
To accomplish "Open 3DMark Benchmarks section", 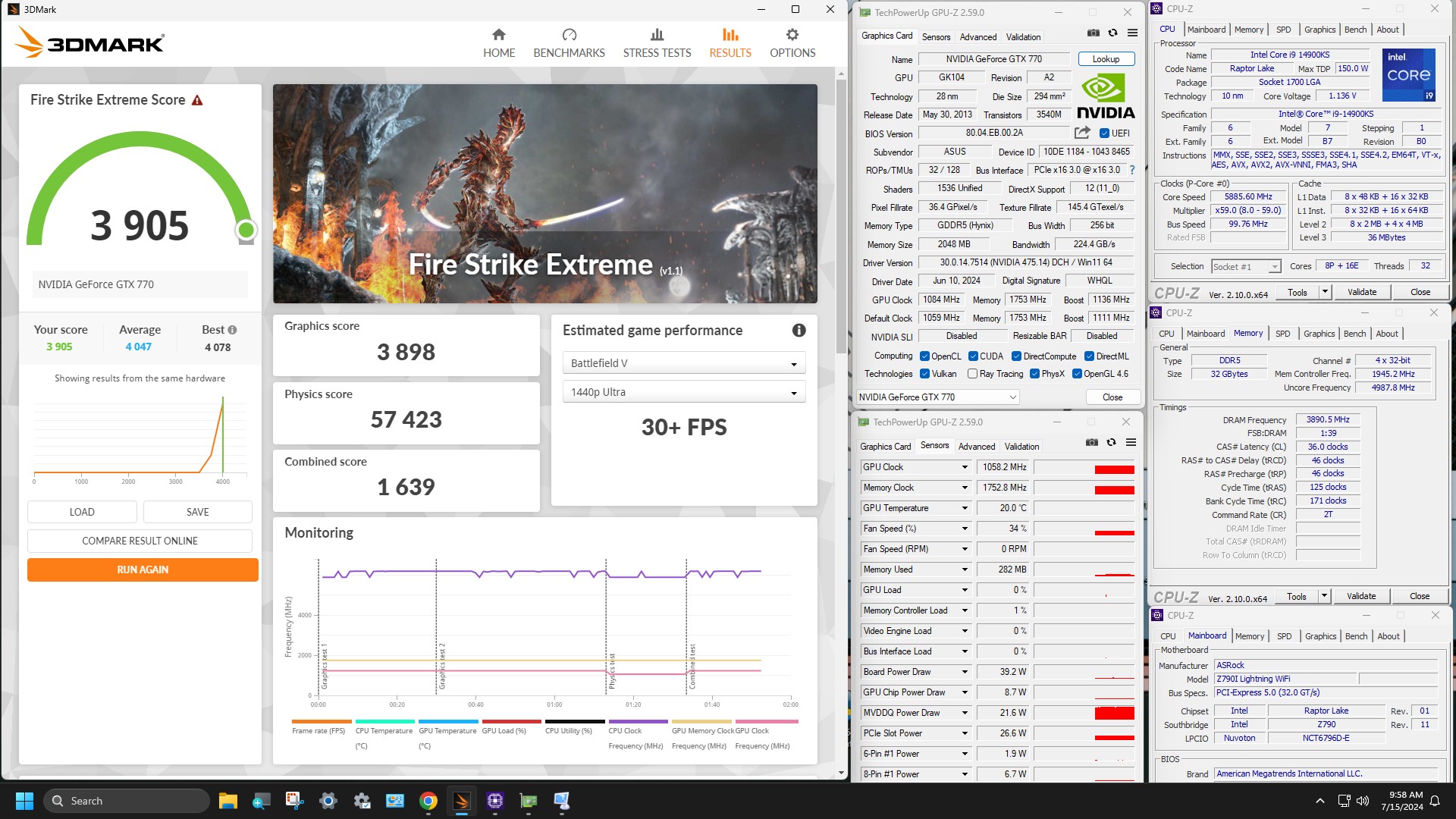I will tap(569, 43).
